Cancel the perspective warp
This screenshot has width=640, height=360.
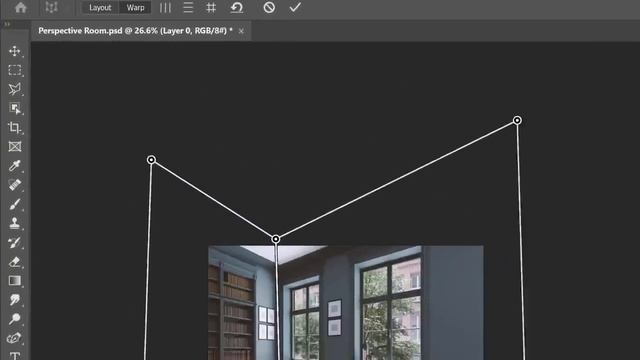(x=269, y=7)
